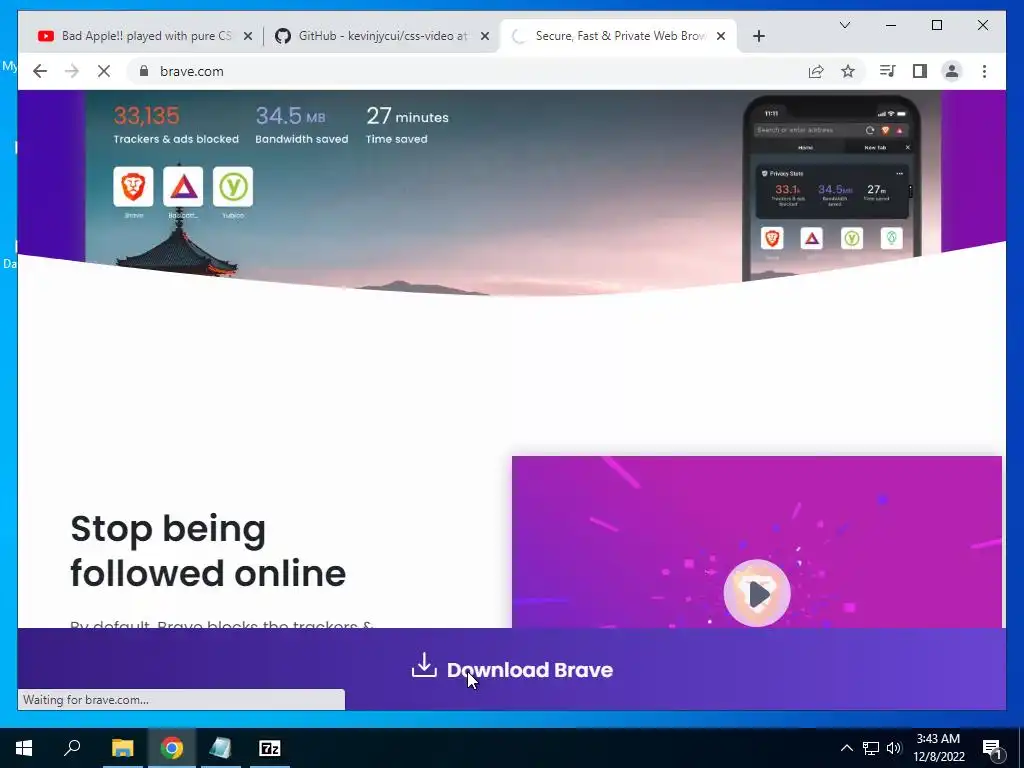This screenshot has height=768, width=1024.
Task: Click the 34.5 MB bandwidth saved stat
Action: [x=301, y=125]
